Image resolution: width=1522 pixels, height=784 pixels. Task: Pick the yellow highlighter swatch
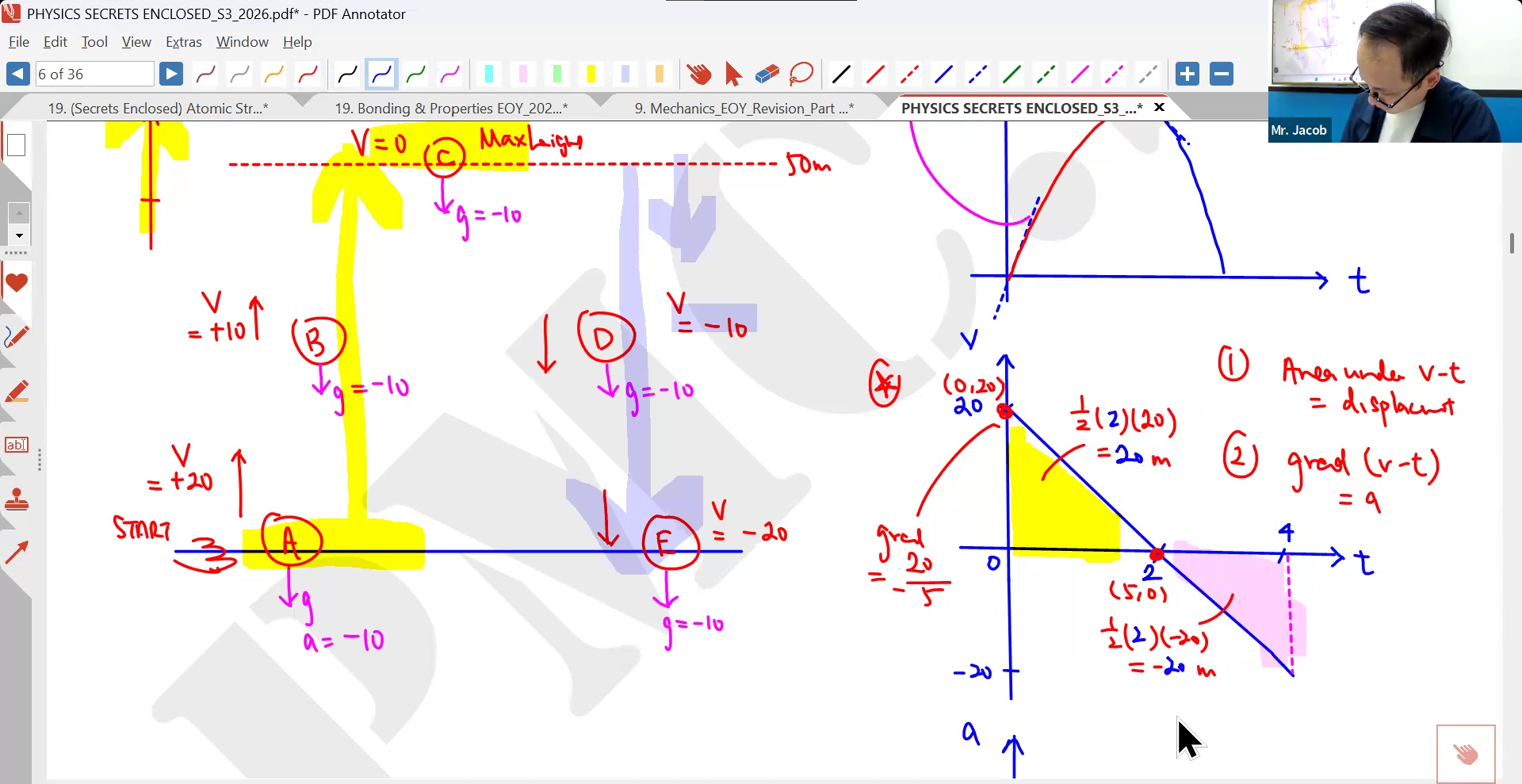[591, 75]
